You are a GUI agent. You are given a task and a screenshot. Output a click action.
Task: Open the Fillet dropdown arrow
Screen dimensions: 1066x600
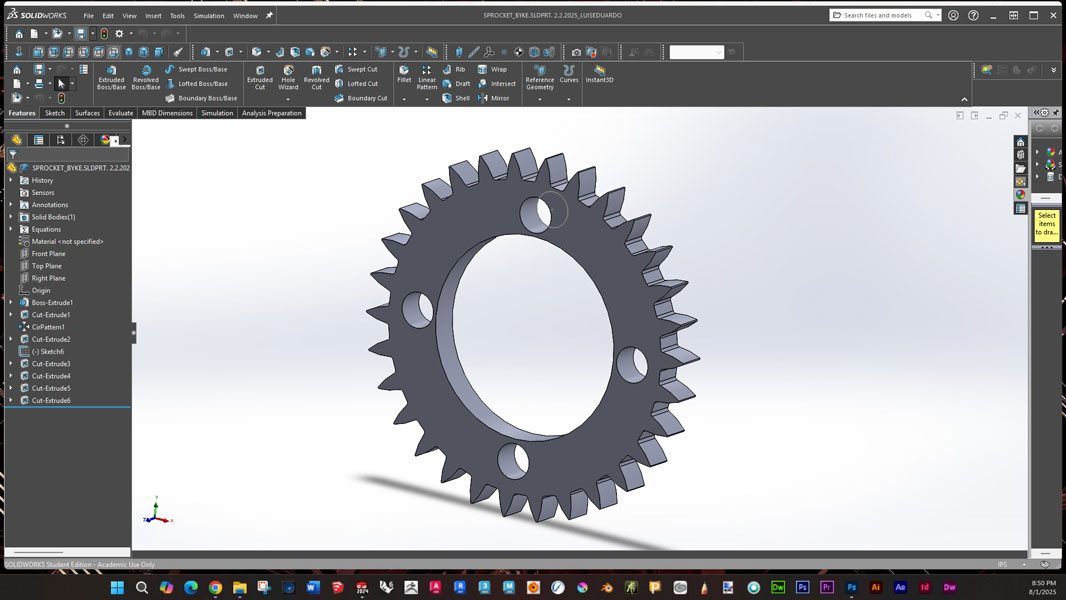(404, 99)
